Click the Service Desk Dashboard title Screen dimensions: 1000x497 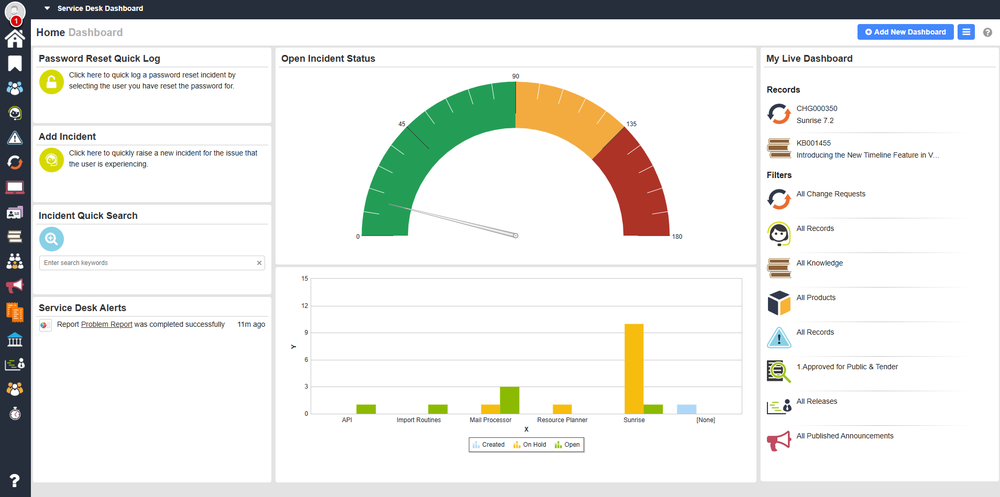pos(100,9)
